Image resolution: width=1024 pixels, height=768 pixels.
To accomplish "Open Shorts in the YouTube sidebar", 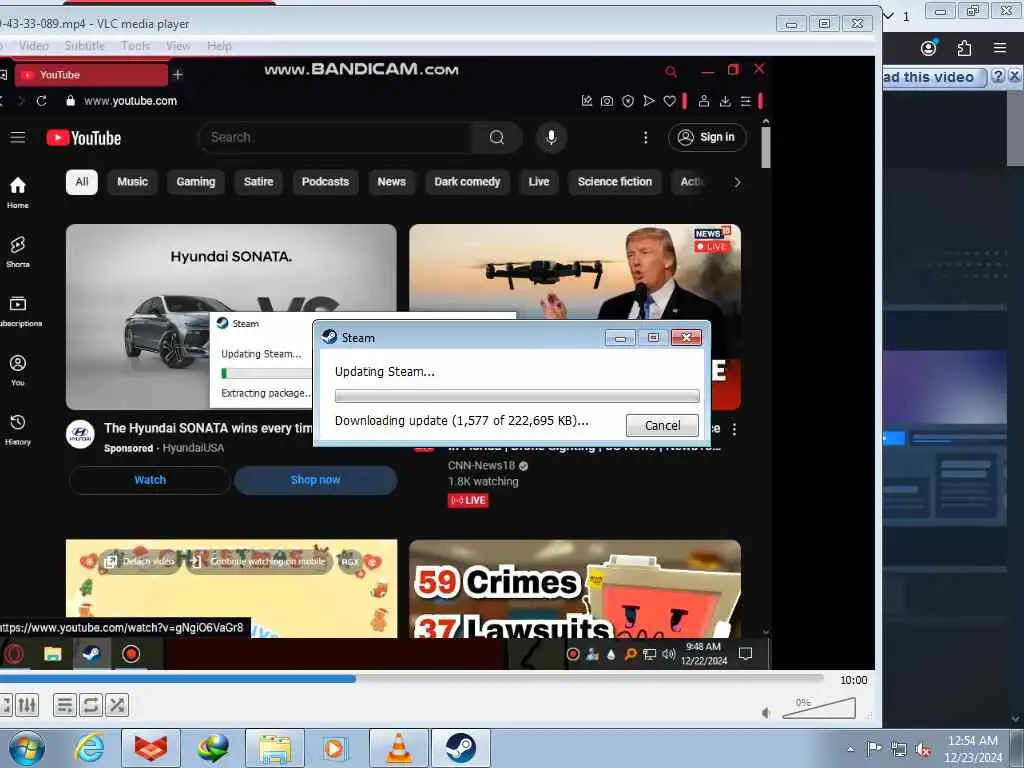I will [18, 252].
